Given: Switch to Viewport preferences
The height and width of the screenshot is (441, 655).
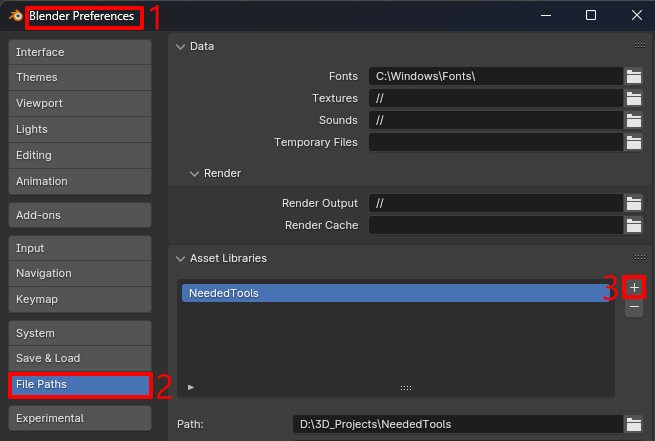Looking at the screenshot, I should [x=80, y=103].
